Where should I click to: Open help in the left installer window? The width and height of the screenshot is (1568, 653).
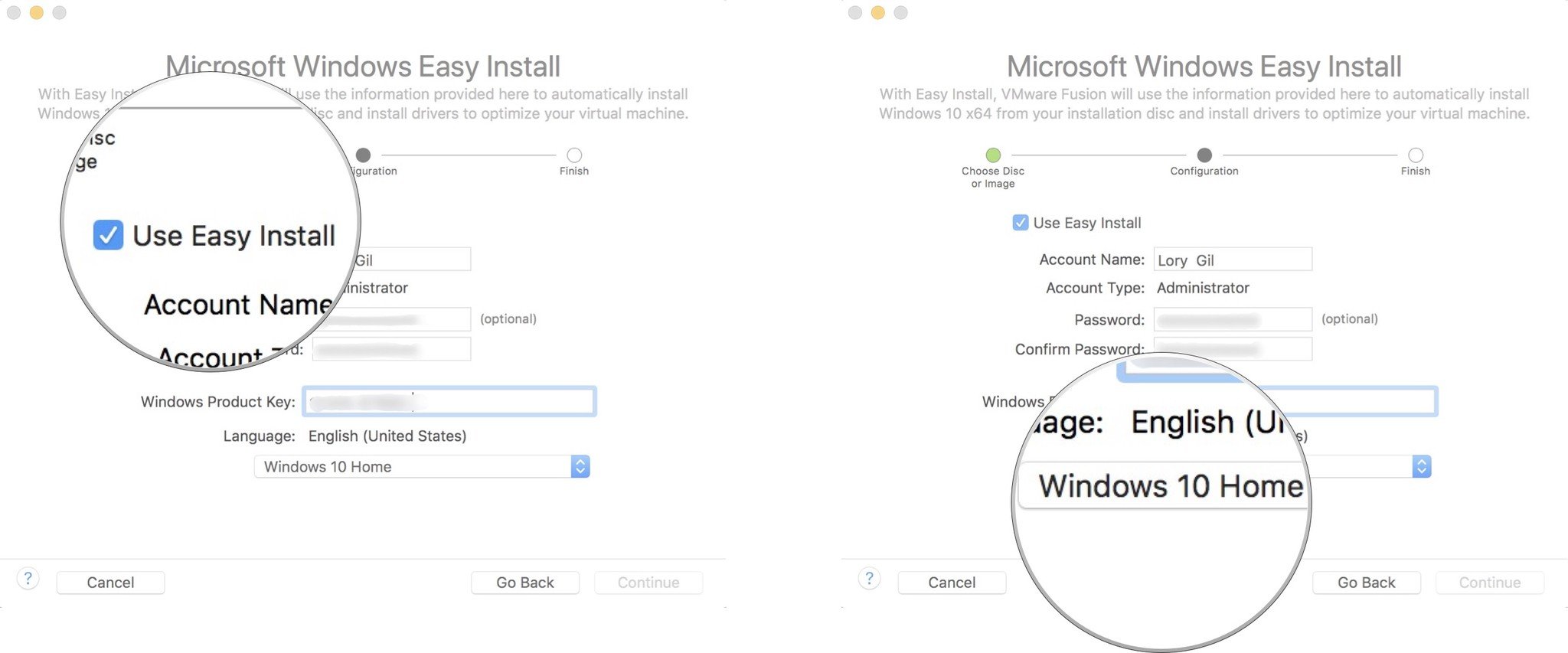(x=28, y=579)
